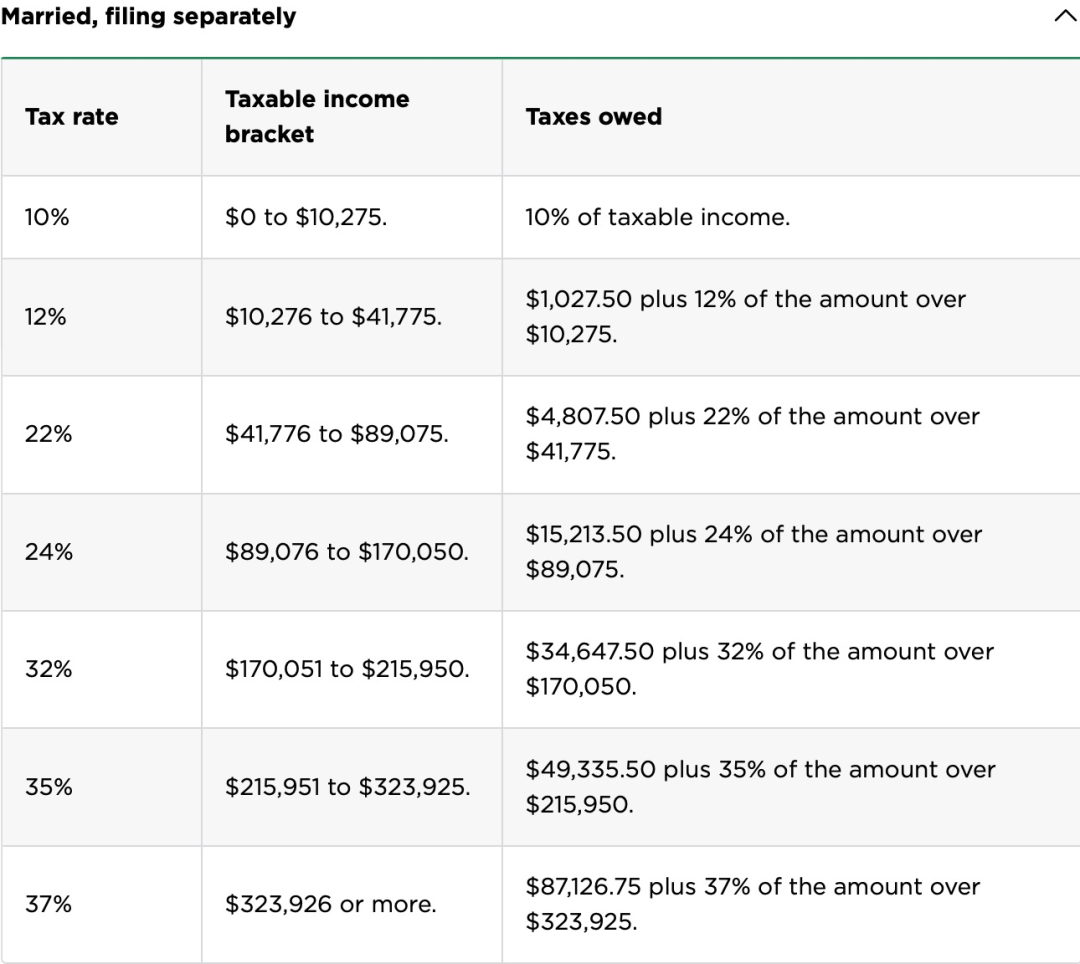Select the 37% tax rate cell
The image size is (1080, 964).
point(48,904)
